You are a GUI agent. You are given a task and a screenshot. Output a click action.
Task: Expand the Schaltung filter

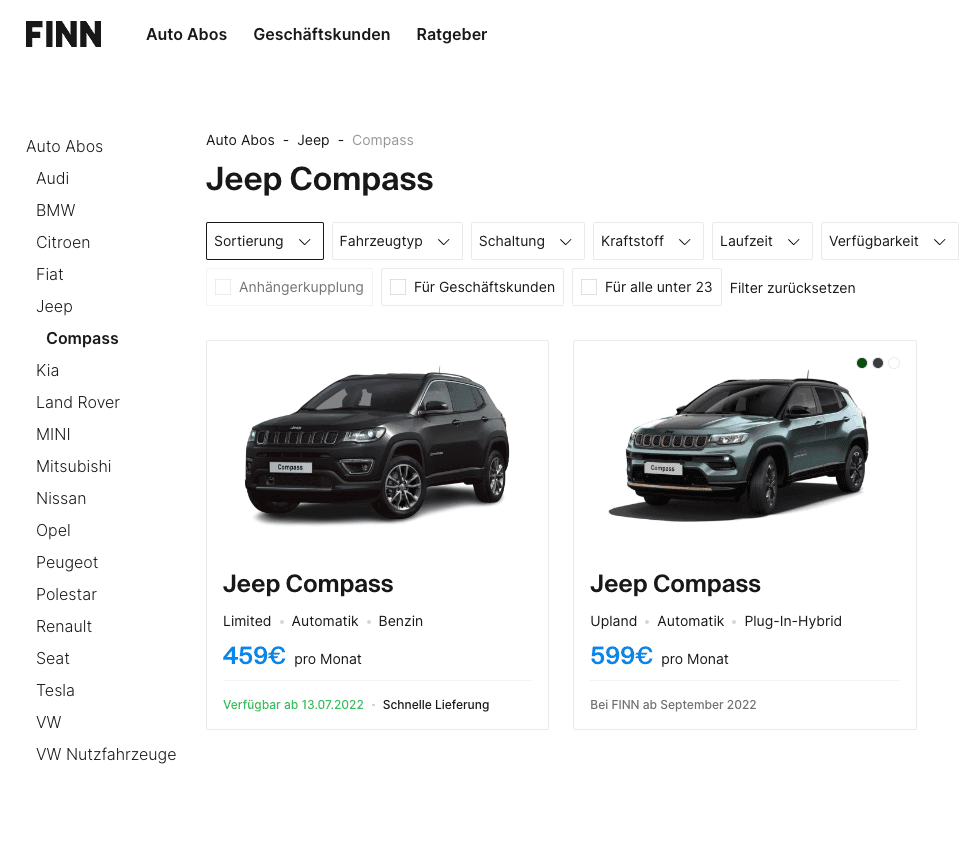527,241
